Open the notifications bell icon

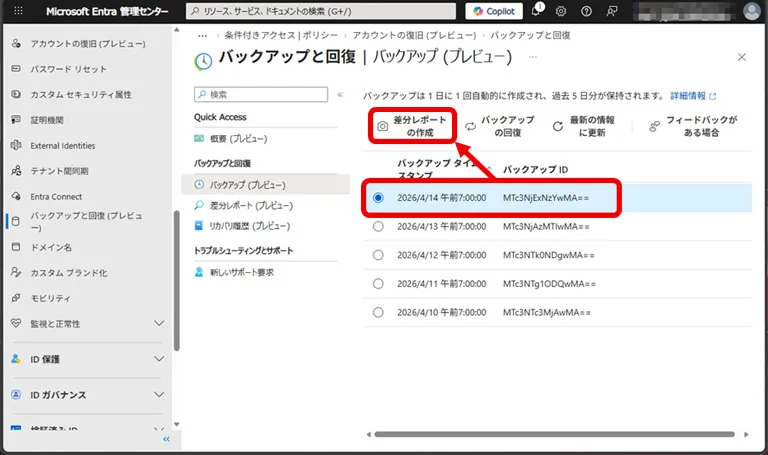536,11
